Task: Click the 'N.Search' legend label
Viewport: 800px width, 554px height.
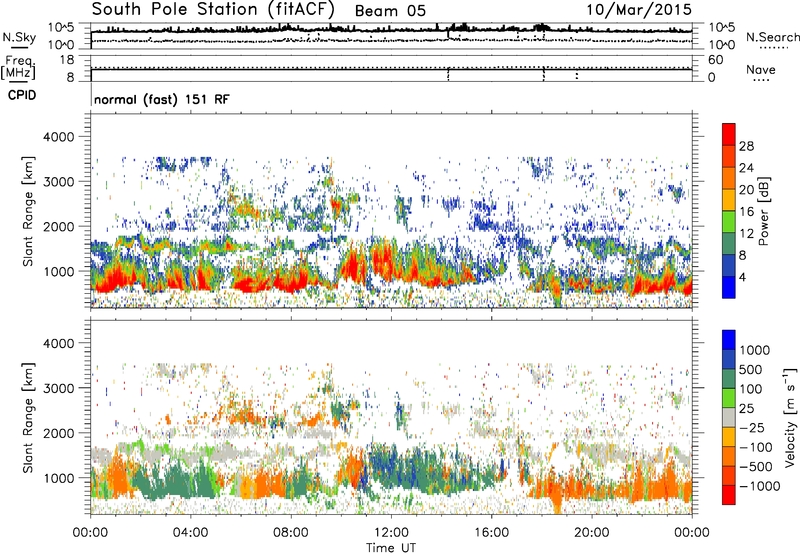Action: [772, 37]
